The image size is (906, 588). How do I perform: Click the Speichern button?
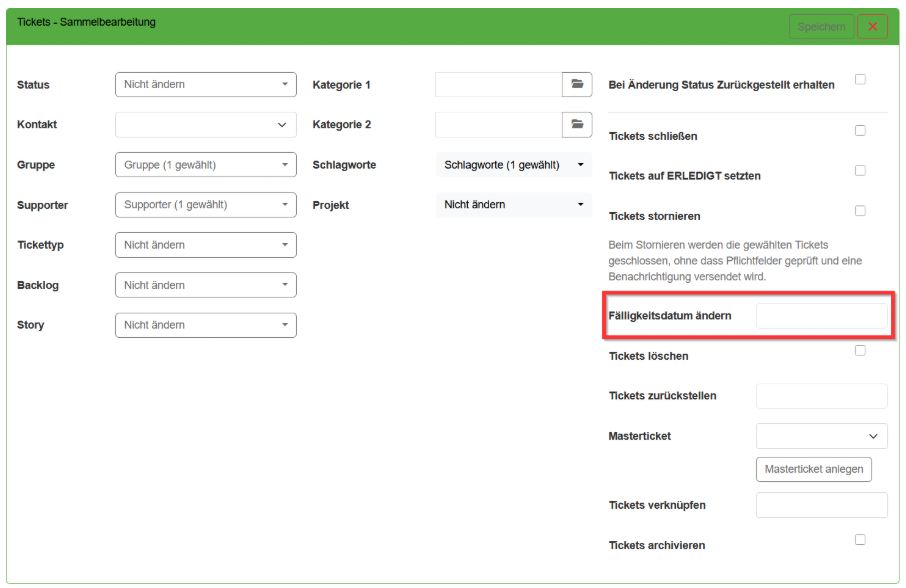[821, 27]
